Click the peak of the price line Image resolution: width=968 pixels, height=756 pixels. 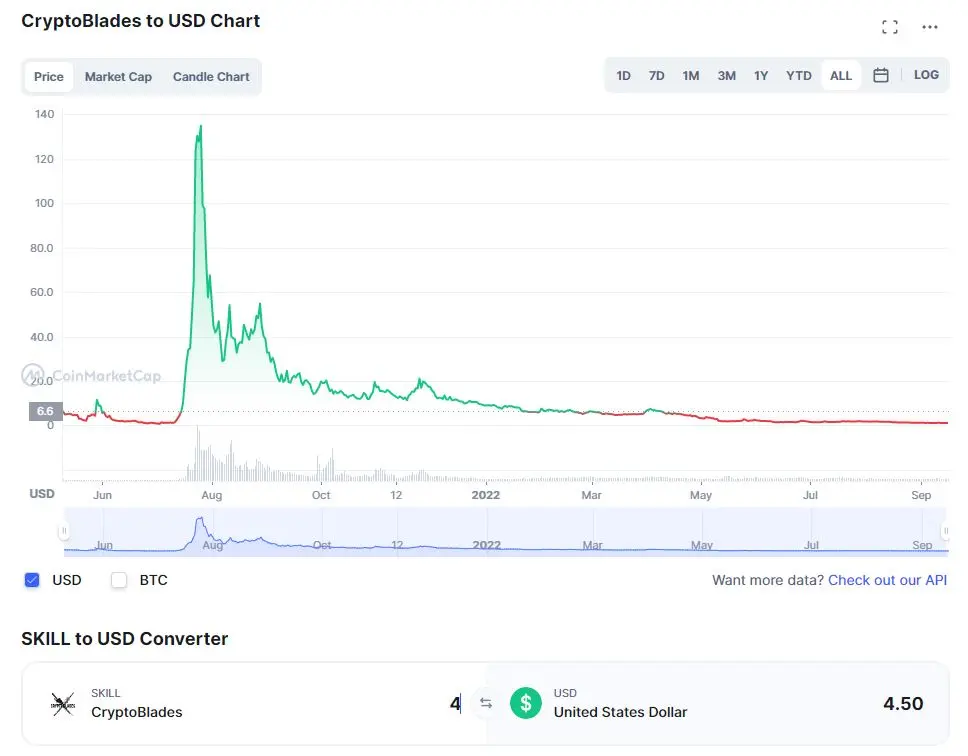pyautogui.click(x=201, y=127)
